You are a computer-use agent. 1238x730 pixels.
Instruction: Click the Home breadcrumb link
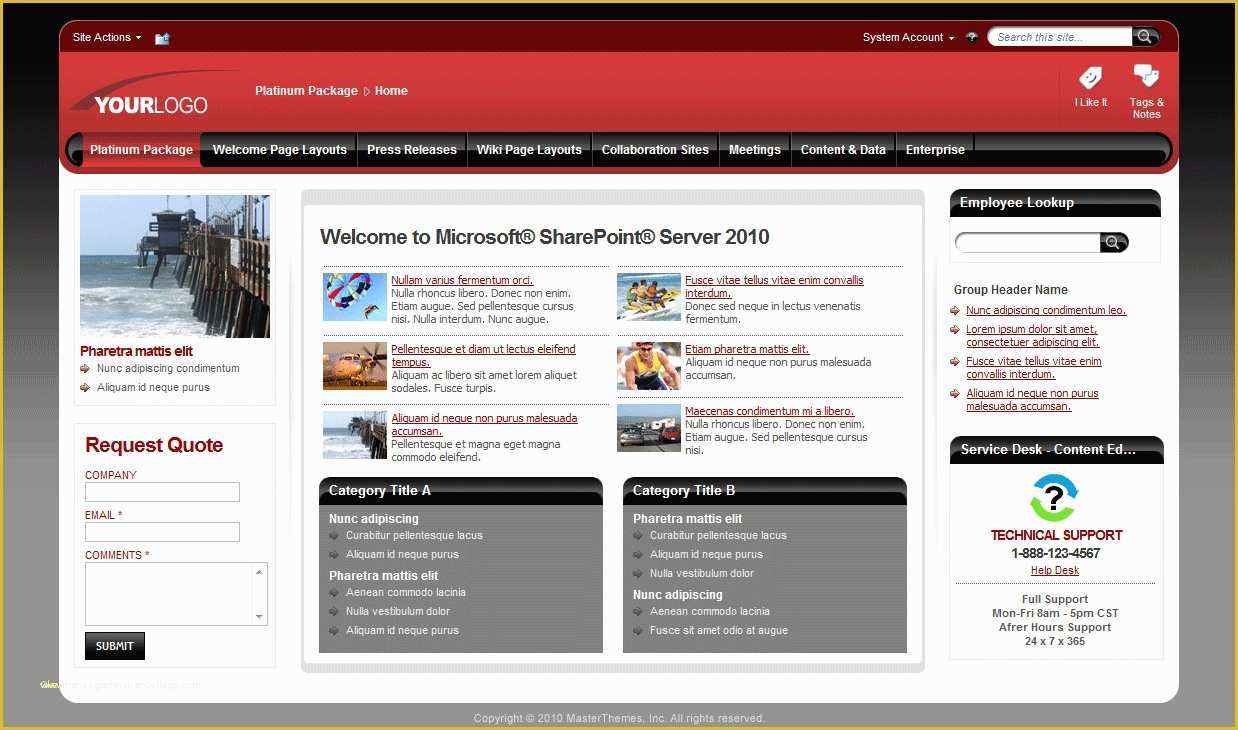point(391,91)
